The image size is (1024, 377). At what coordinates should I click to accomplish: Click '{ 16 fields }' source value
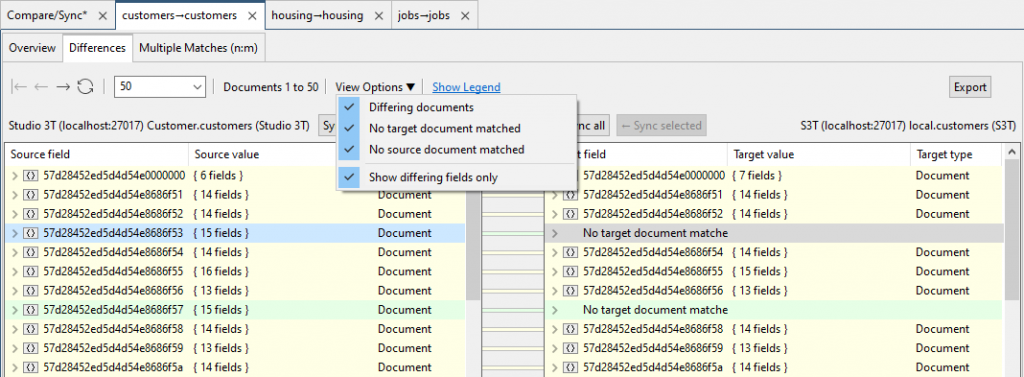point(221,271)
